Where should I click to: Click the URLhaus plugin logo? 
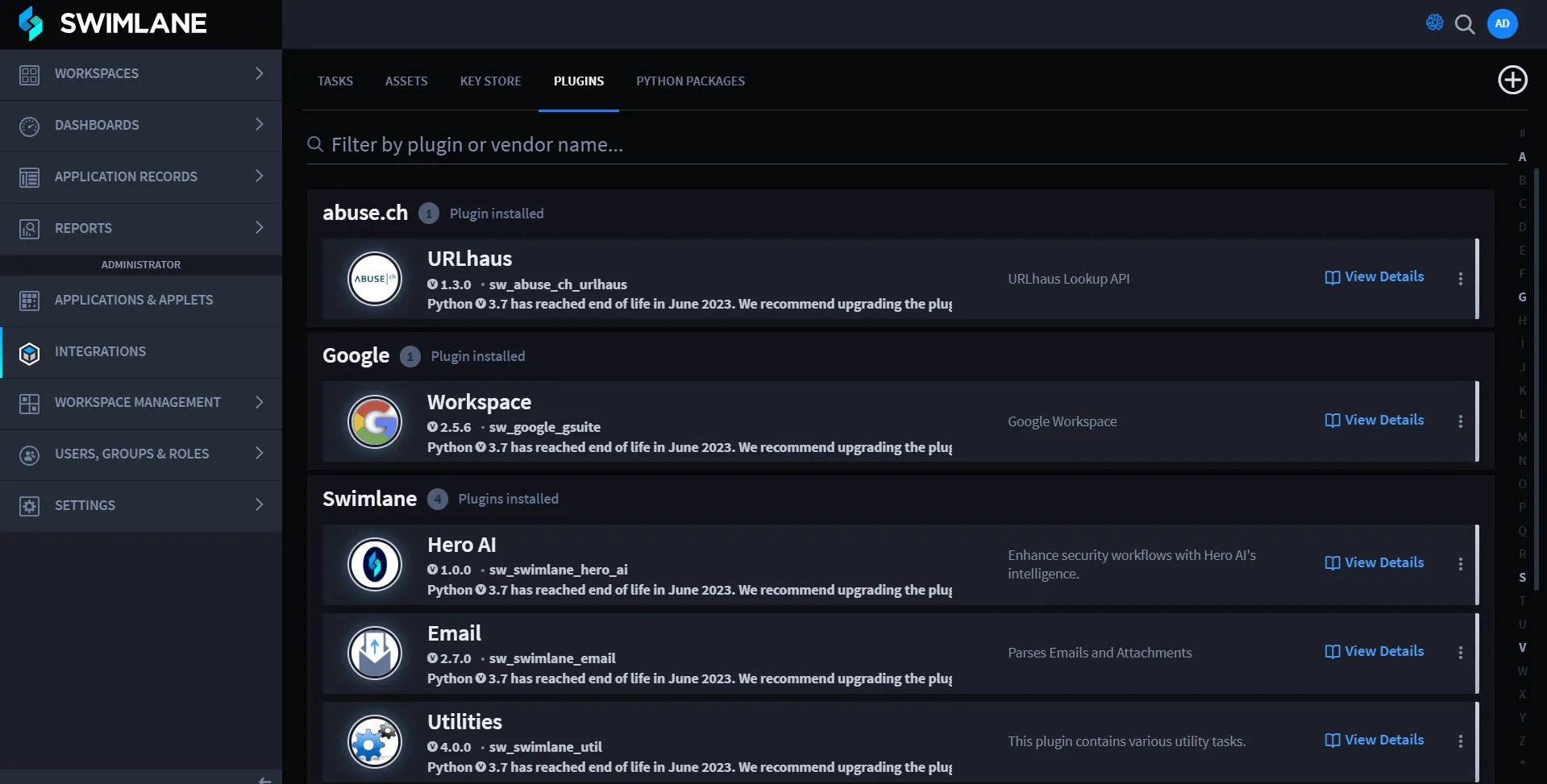coord(375,279)
